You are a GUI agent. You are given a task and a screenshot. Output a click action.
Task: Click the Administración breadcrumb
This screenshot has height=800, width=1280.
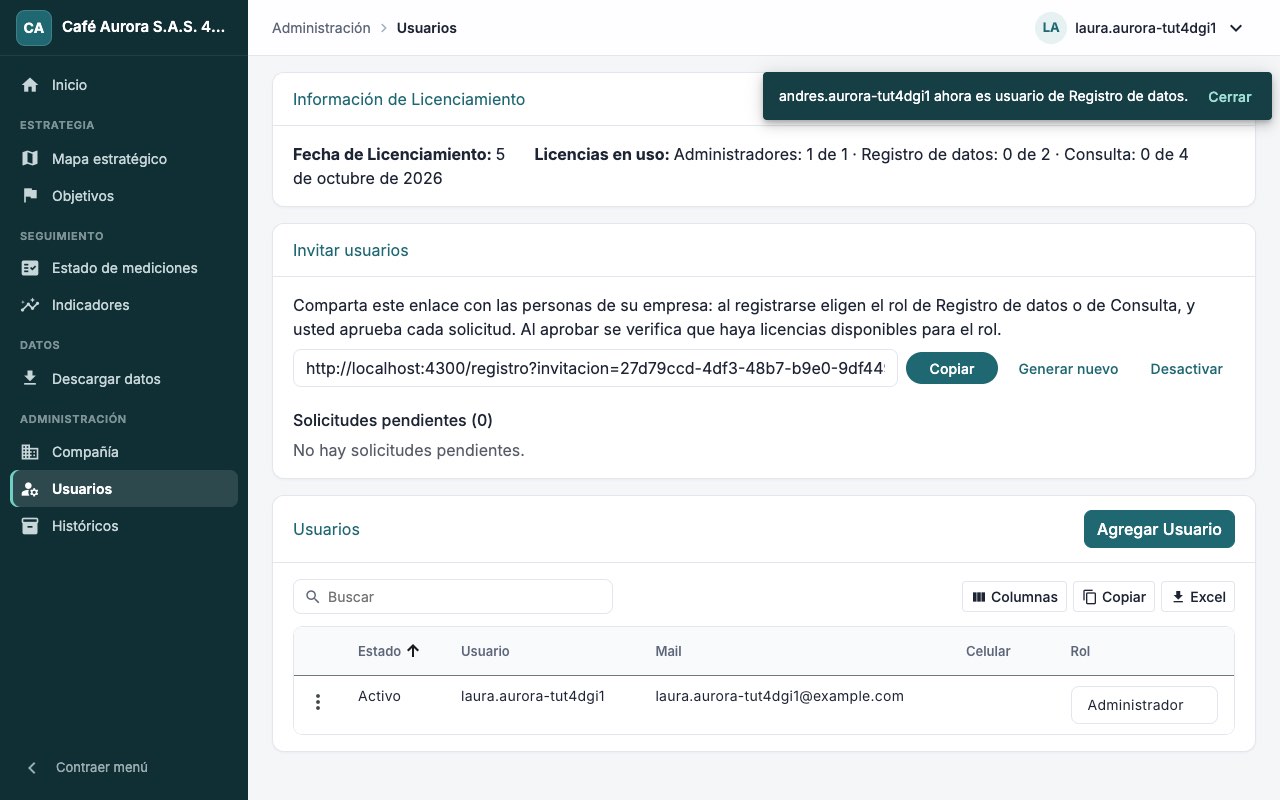point(321,28)
